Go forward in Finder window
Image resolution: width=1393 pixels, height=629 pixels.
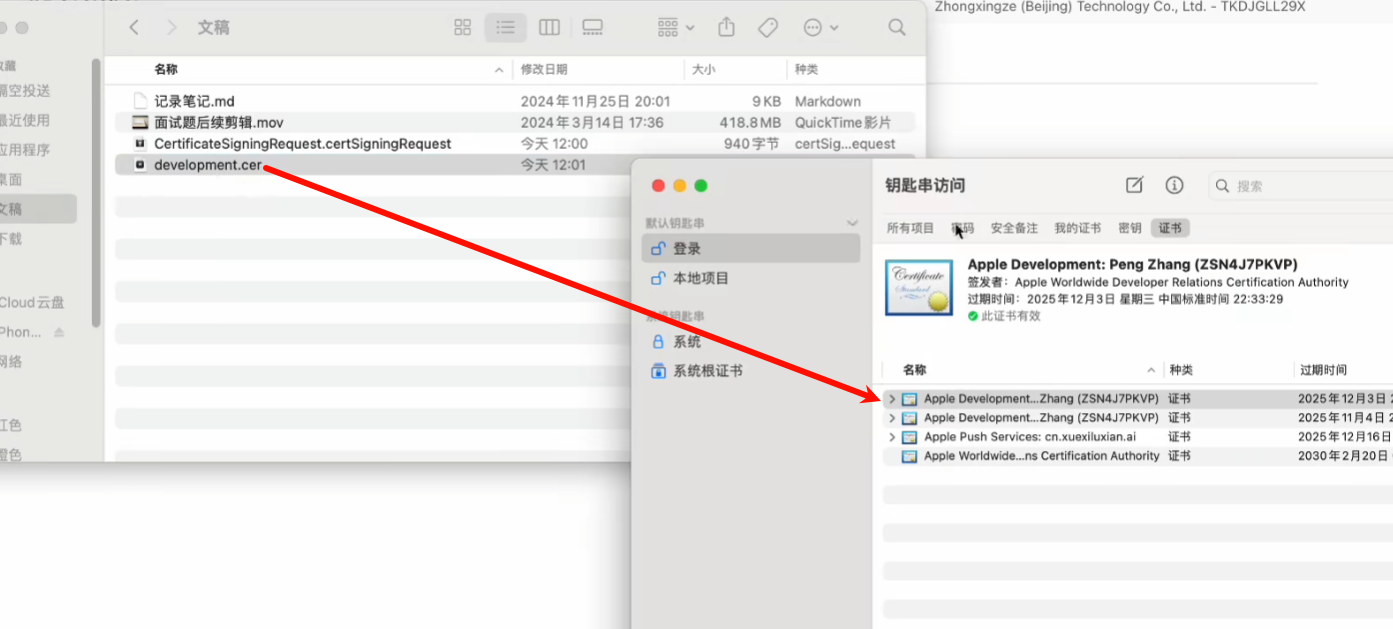(171, 28)
